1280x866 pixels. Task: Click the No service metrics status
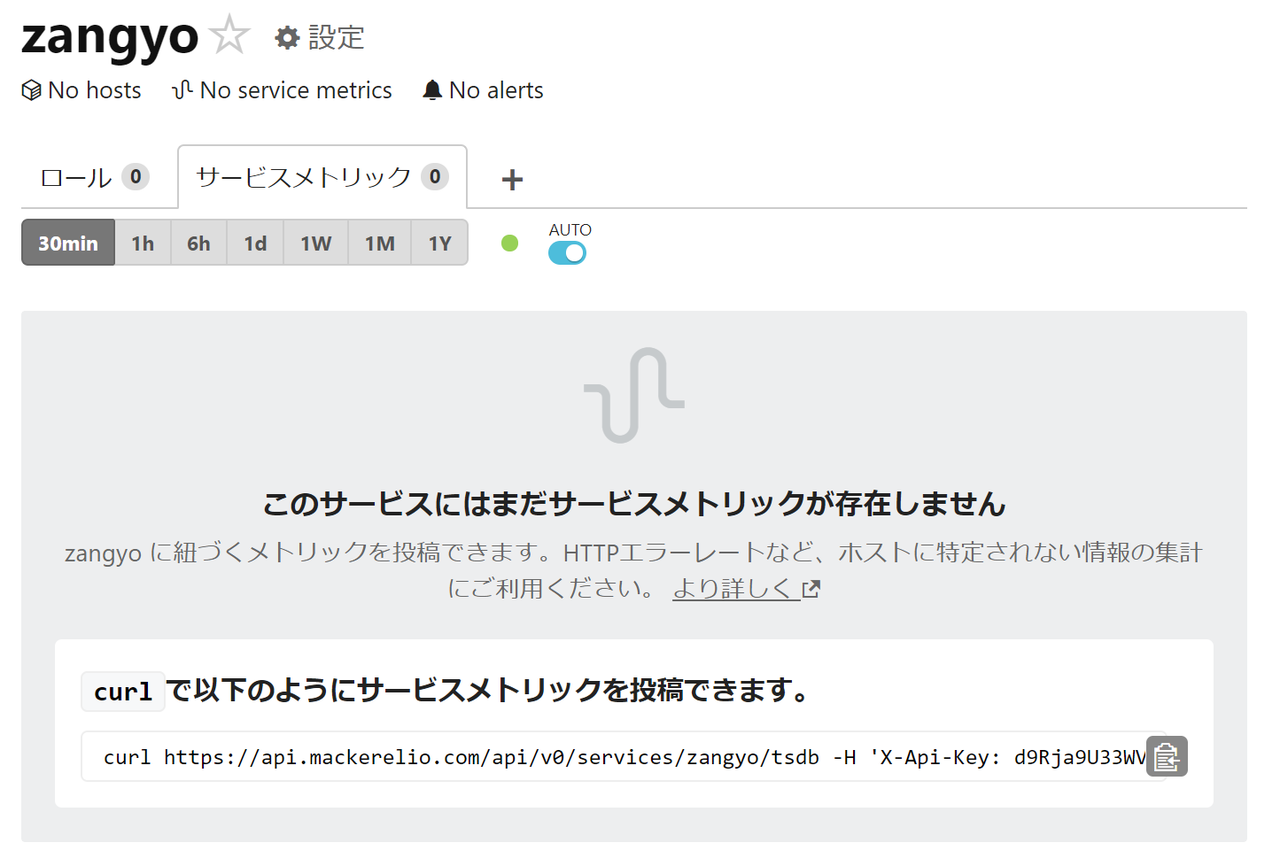[x=282, y=90]
